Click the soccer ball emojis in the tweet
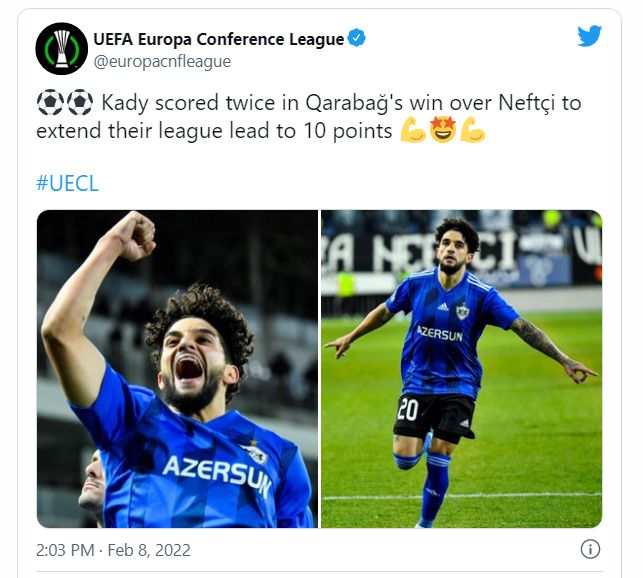 click(65, 102)
